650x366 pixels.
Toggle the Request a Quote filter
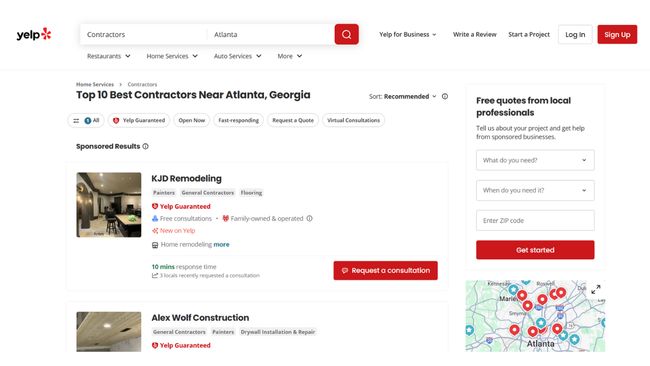(x=293, y=121)
